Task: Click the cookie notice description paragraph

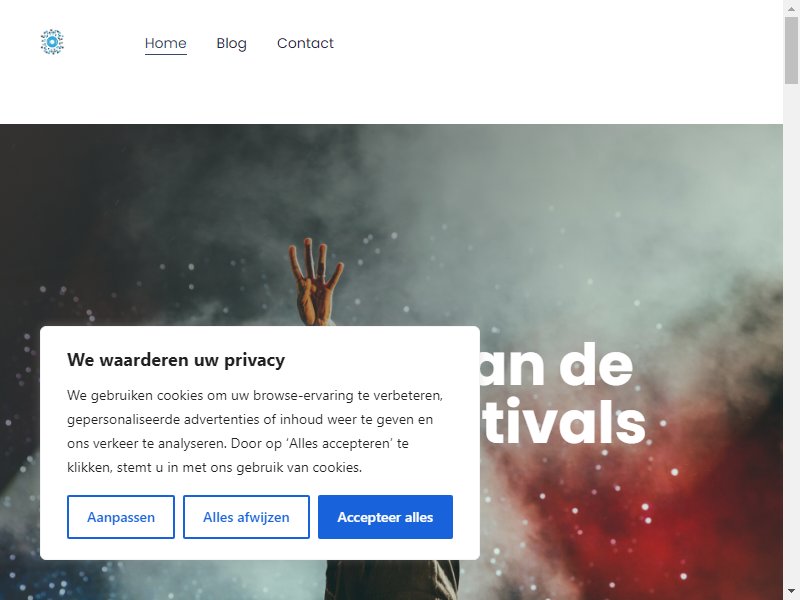Action: [255, 431]
